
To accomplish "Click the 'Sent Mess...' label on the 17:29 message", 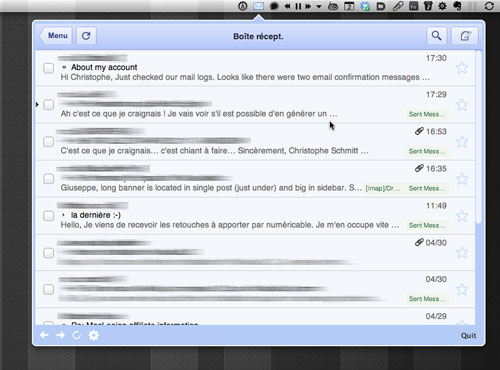I will coord(427,114).
